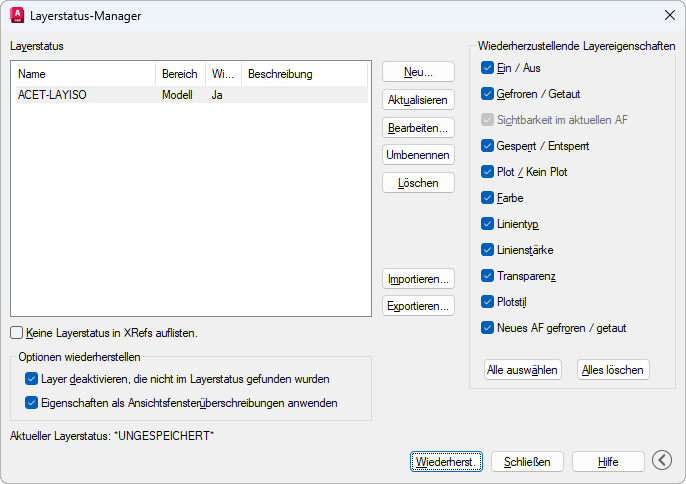Screen dimensions: 686x484
Task: Toggle the Ein / Aus checkbox
Action: [487, 68]
